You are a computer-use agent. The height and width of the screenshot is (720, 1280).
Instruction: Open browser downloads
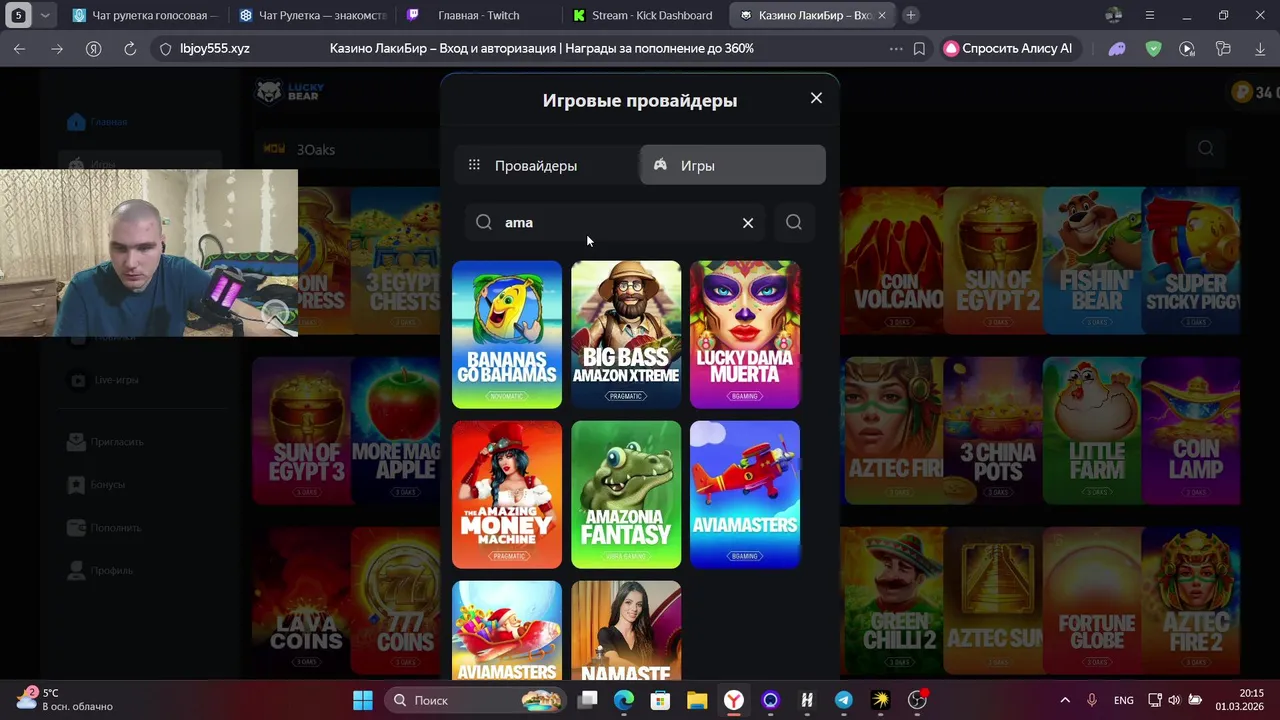click(x=1259, y=48)
